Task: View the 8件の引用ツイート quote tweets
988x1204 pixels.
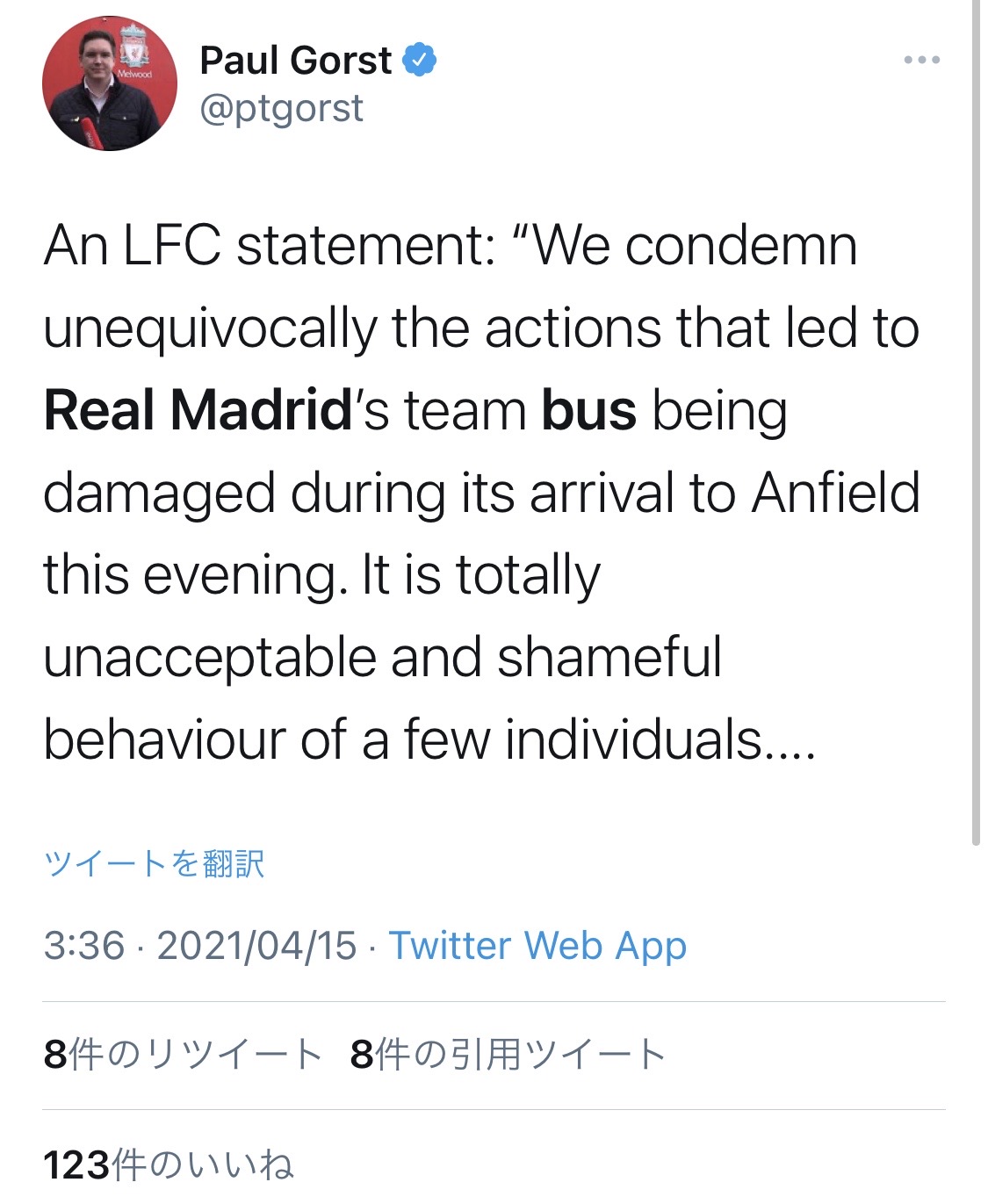Action: point(508,1055)
